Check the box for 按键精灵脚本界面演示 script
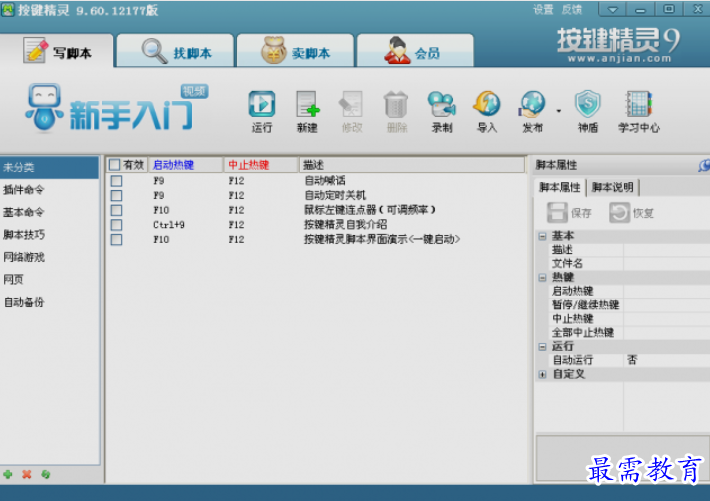Screen dimensions: 710x501 [116, 239]
